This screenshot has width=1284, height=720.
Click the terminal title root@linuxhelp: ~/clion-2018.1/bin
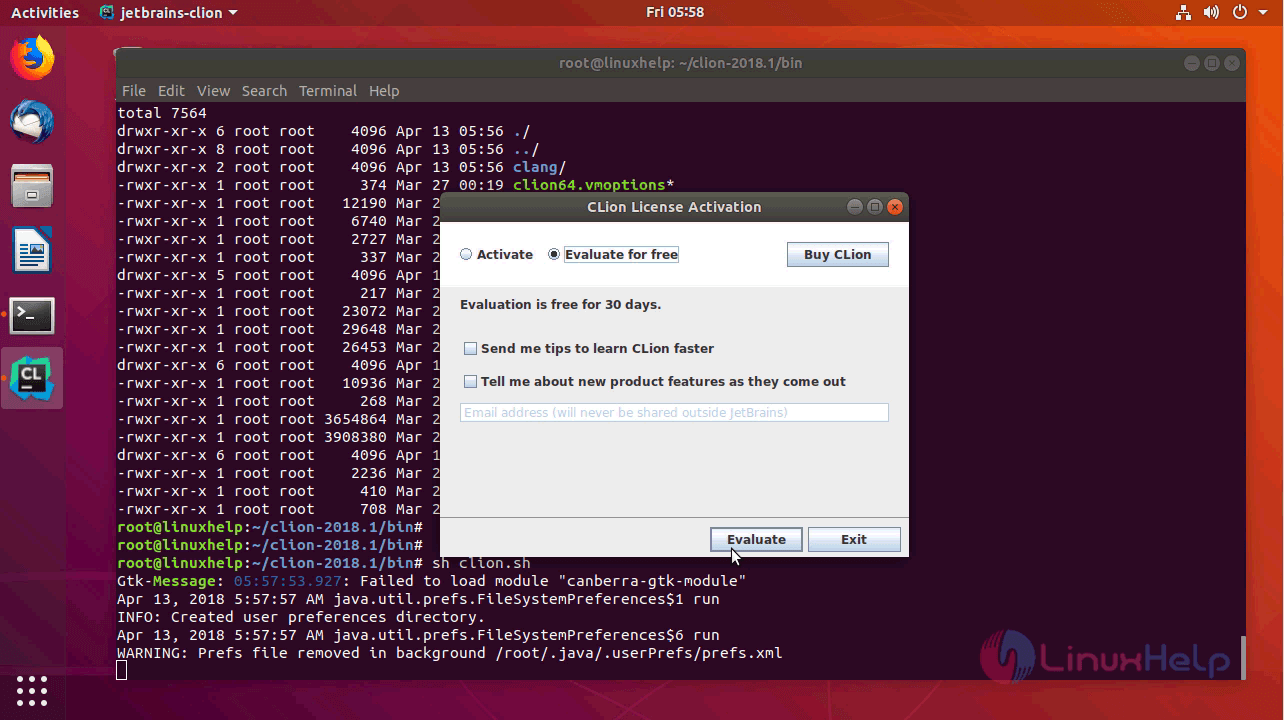click(x=680, y=63)
